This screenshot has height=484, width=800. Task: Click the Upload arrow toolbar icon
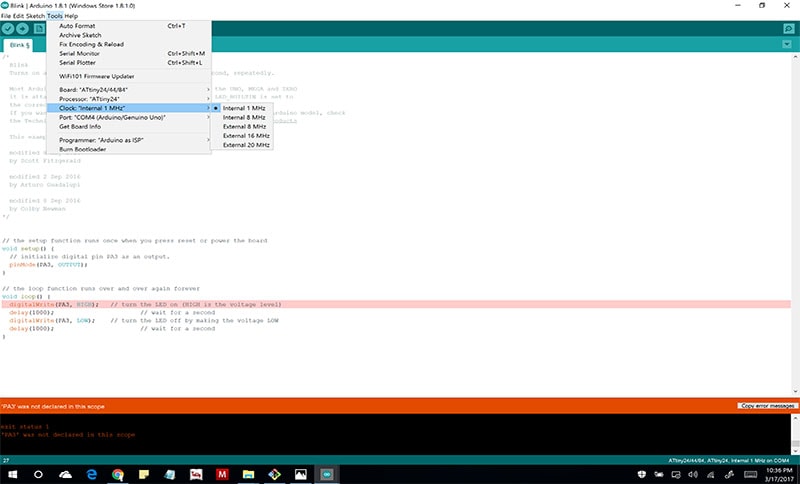(22, 29)
